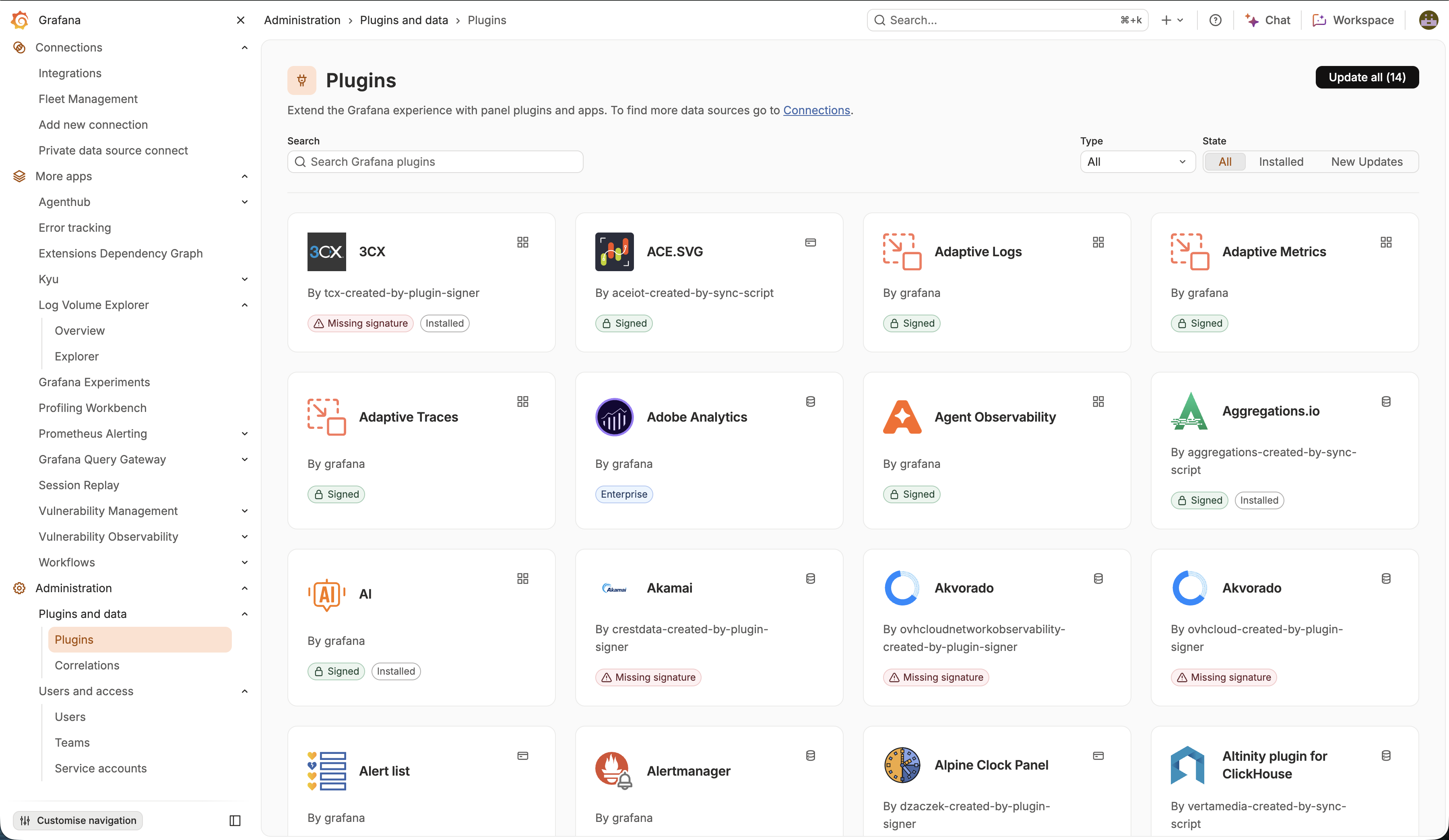The height and width of the screenshot is (840, 1449).
Task: Expand the Agenthub menu item
Action: pos(245,202)
